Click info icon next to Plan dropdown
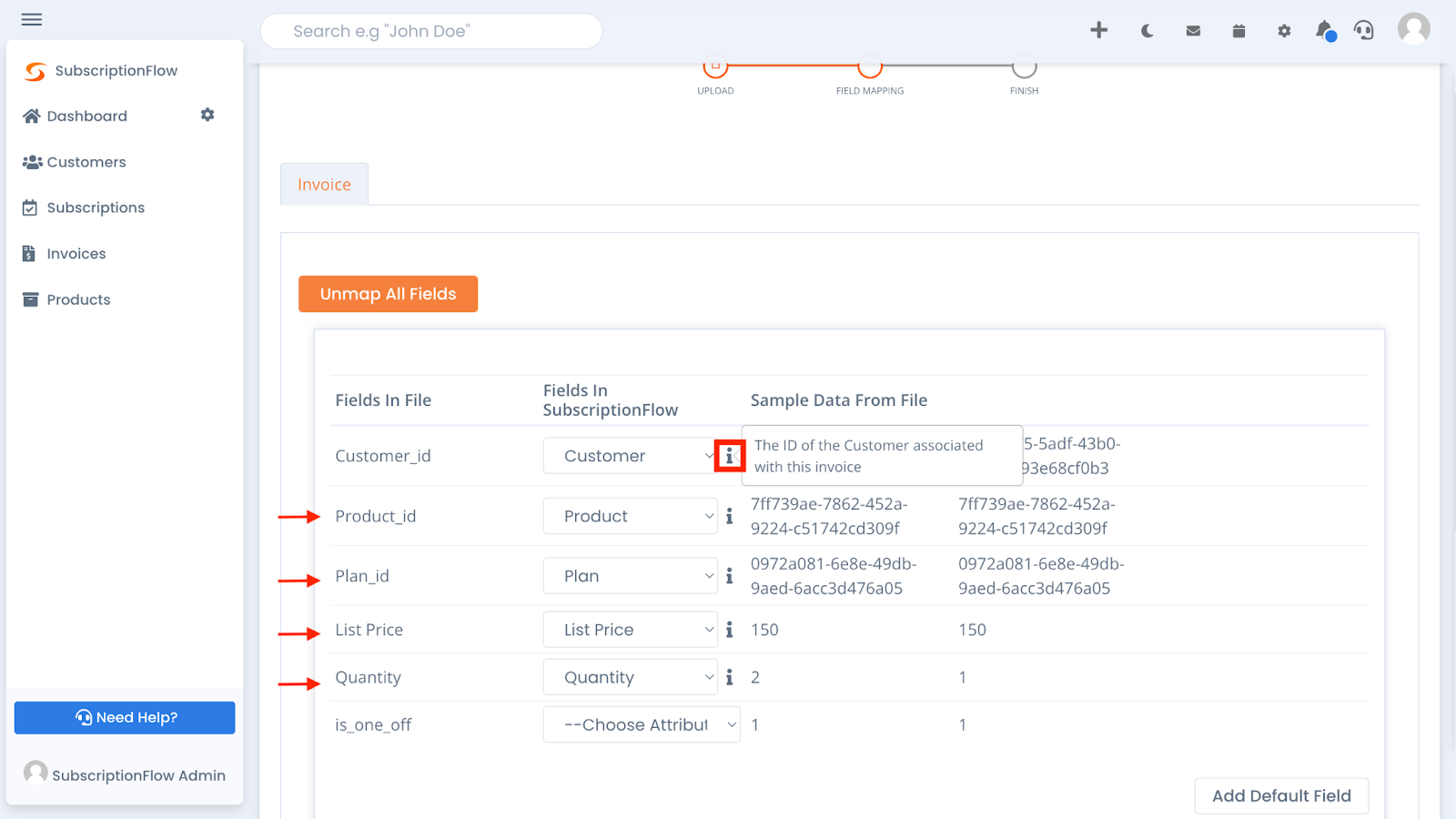 (729, 576)
